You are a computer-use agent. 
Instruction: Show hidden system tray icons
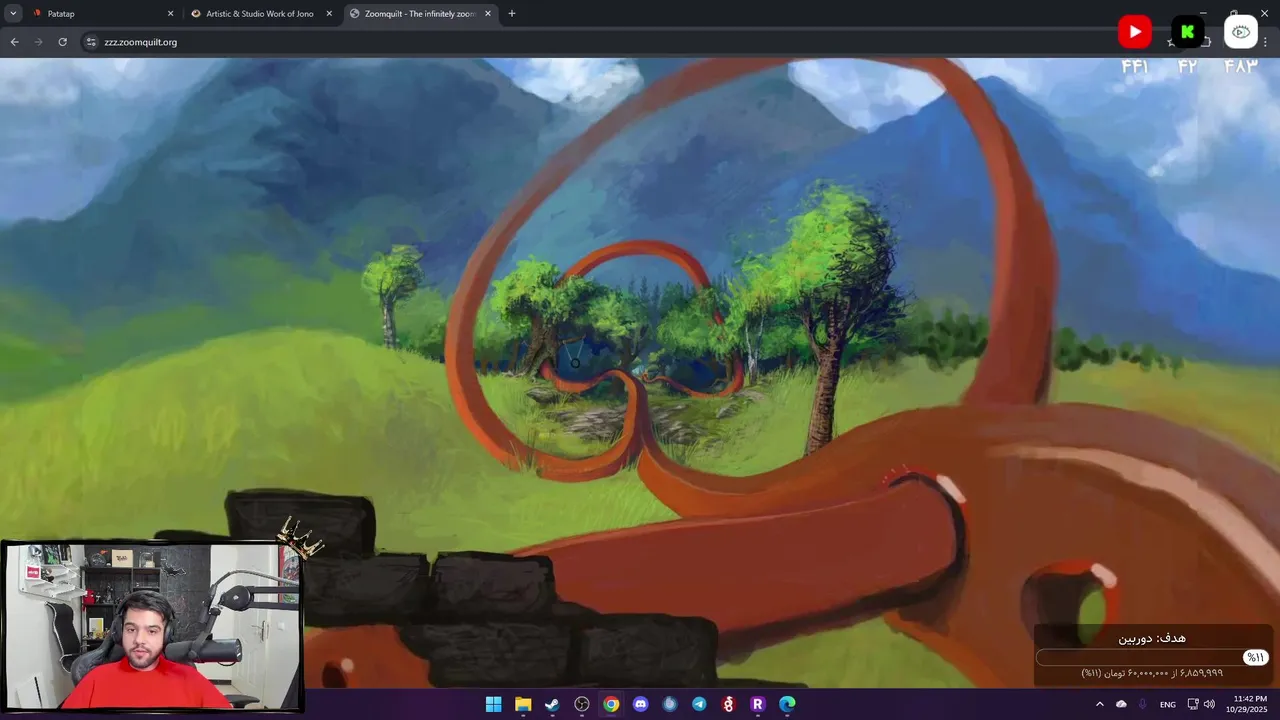(1100, 704)
